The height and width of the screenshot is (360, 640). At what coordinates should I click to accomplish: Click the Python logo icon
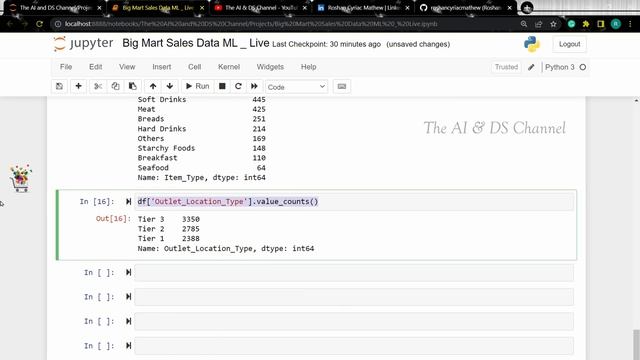(x=531, y=44)
